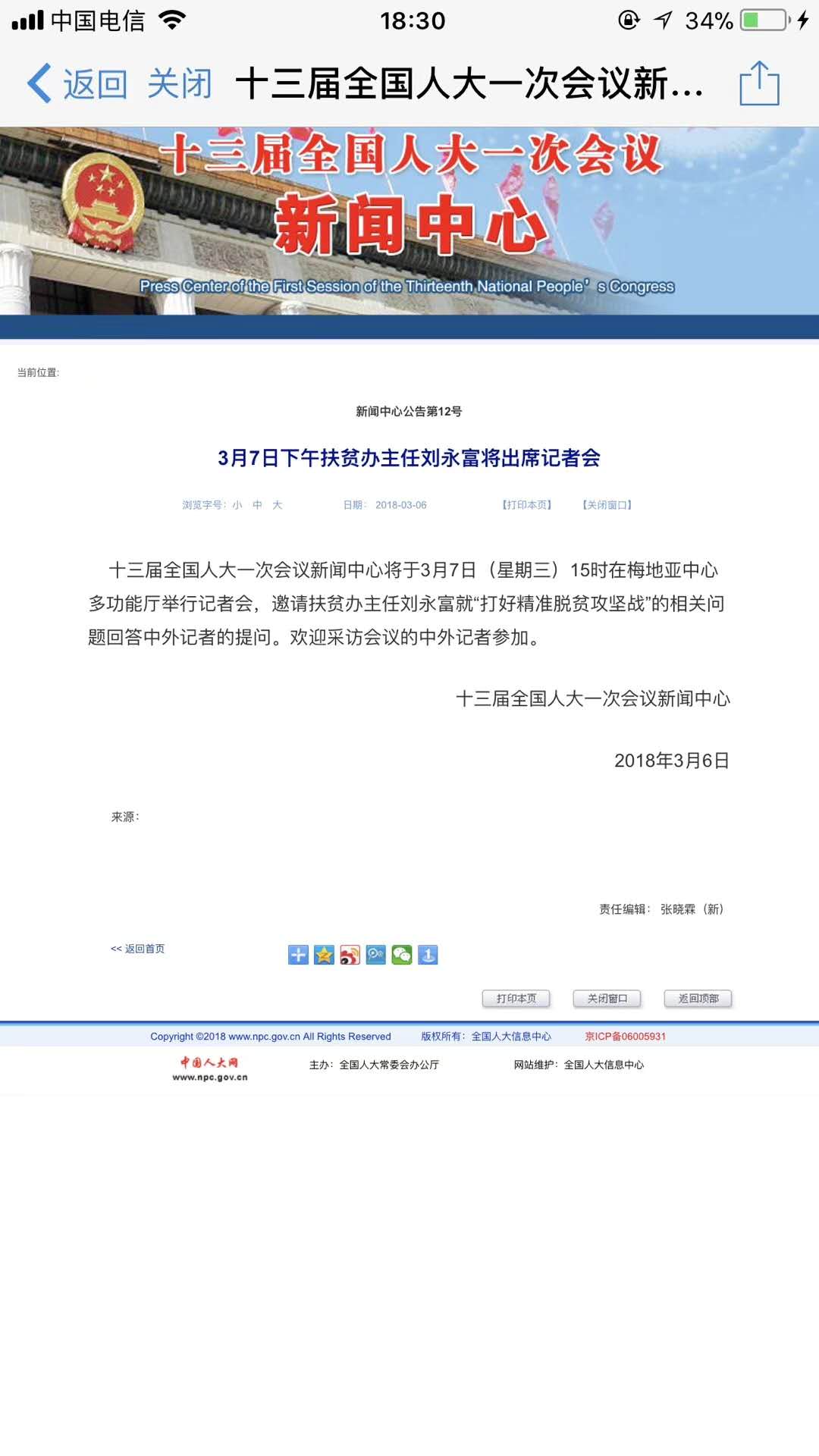Open the share icon in the top bar

759,83
